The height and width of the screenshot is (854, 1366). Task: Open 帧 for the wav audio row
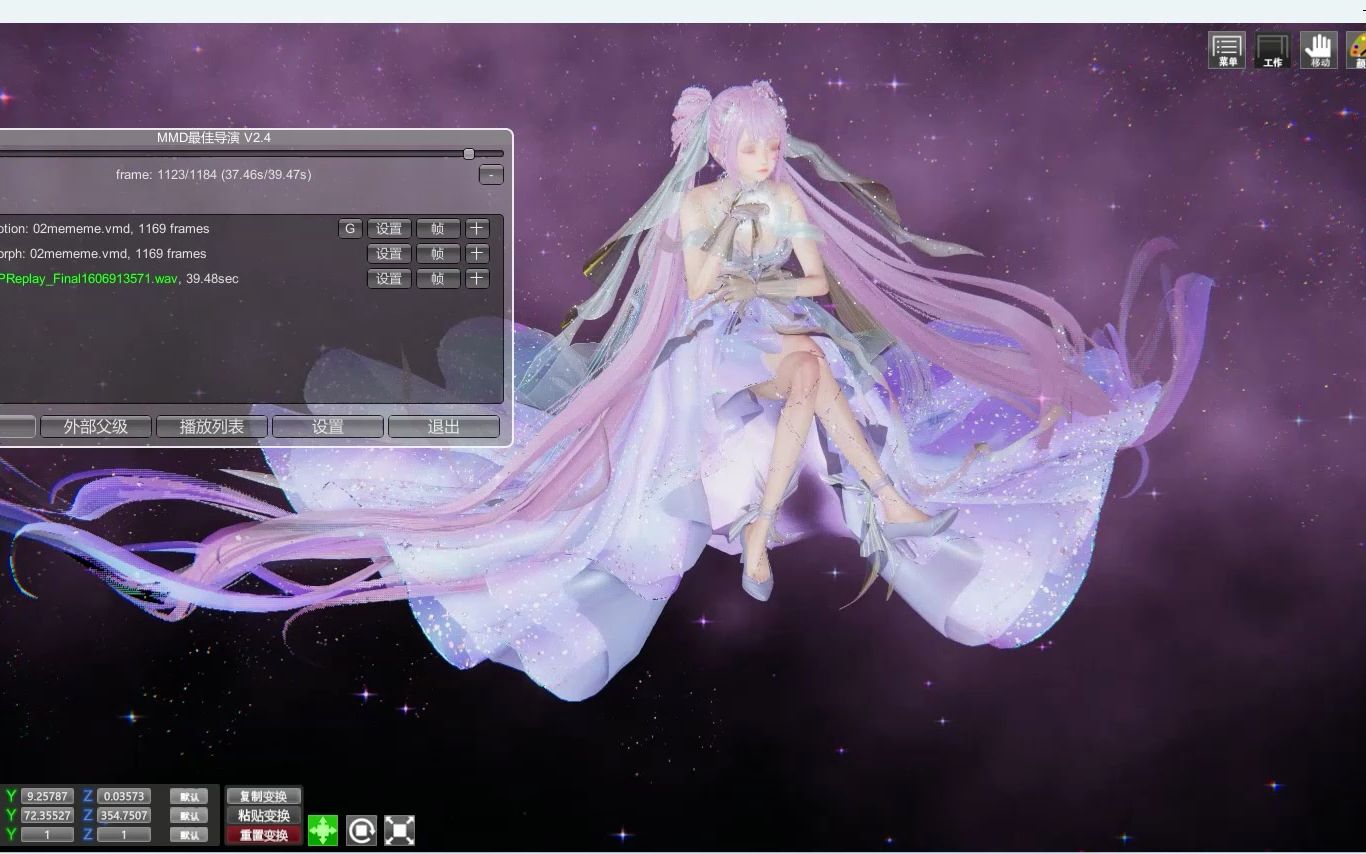pos(437,279)
